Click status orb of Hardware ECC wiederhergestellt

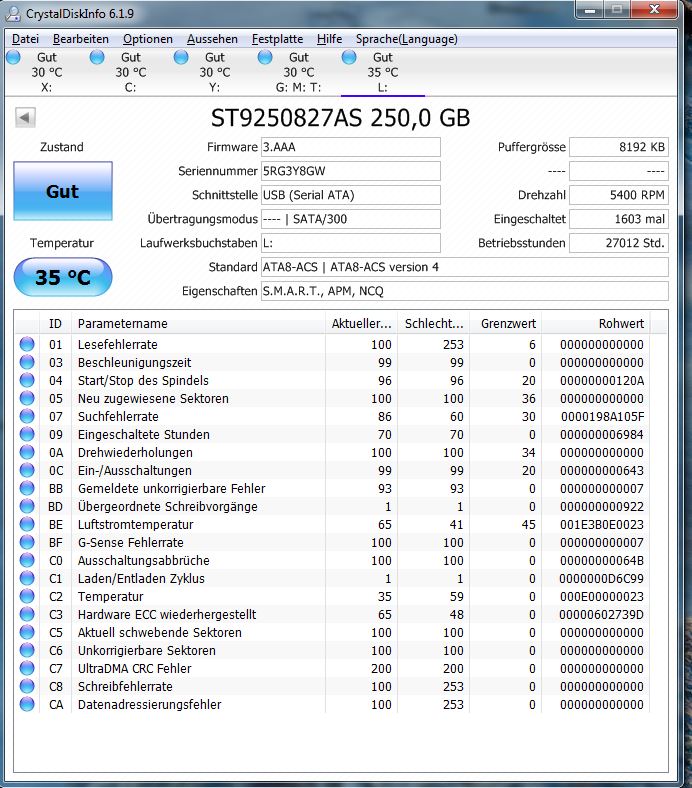click(x=27, y=615)
